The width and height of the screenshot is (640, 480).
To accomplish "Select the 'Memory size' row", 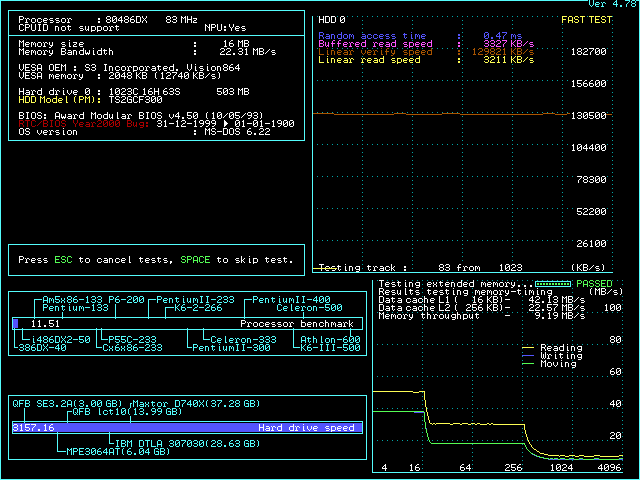I will (x=134, y=44).
